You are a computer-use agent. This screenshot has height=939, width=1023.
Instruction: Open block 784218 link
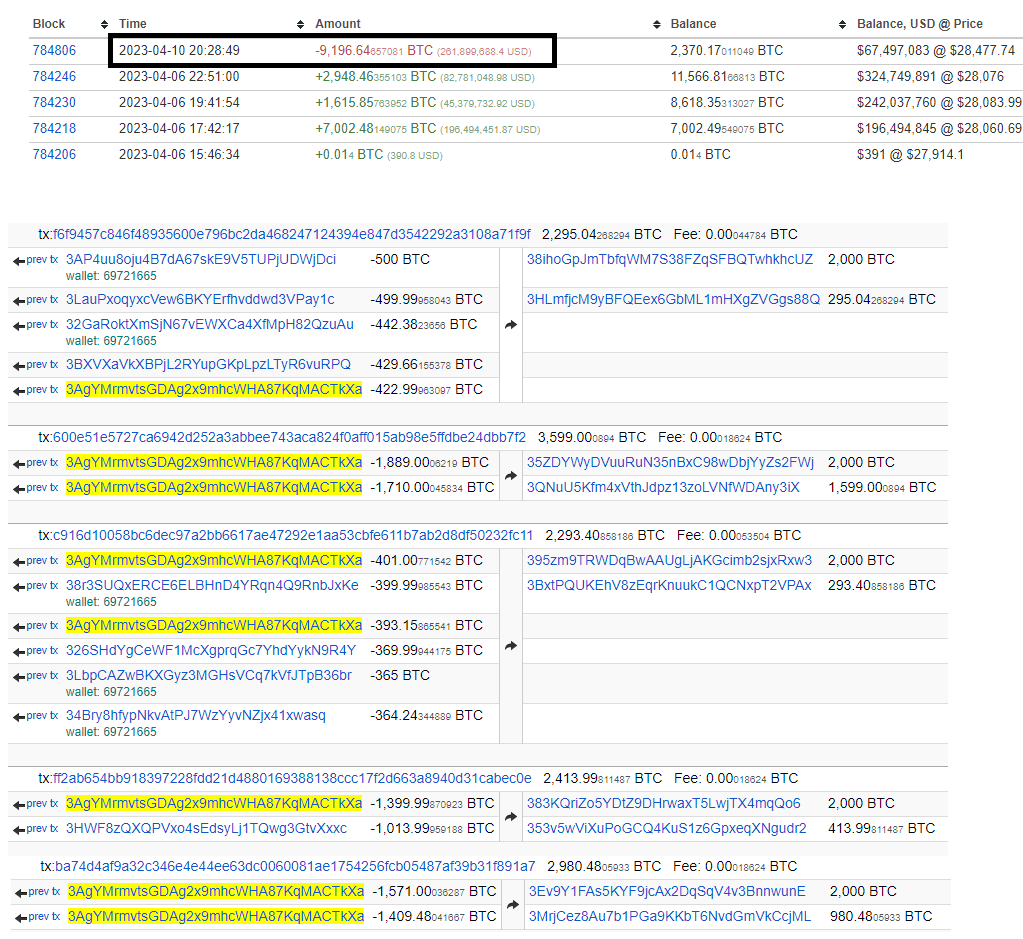tap(53, 129)
